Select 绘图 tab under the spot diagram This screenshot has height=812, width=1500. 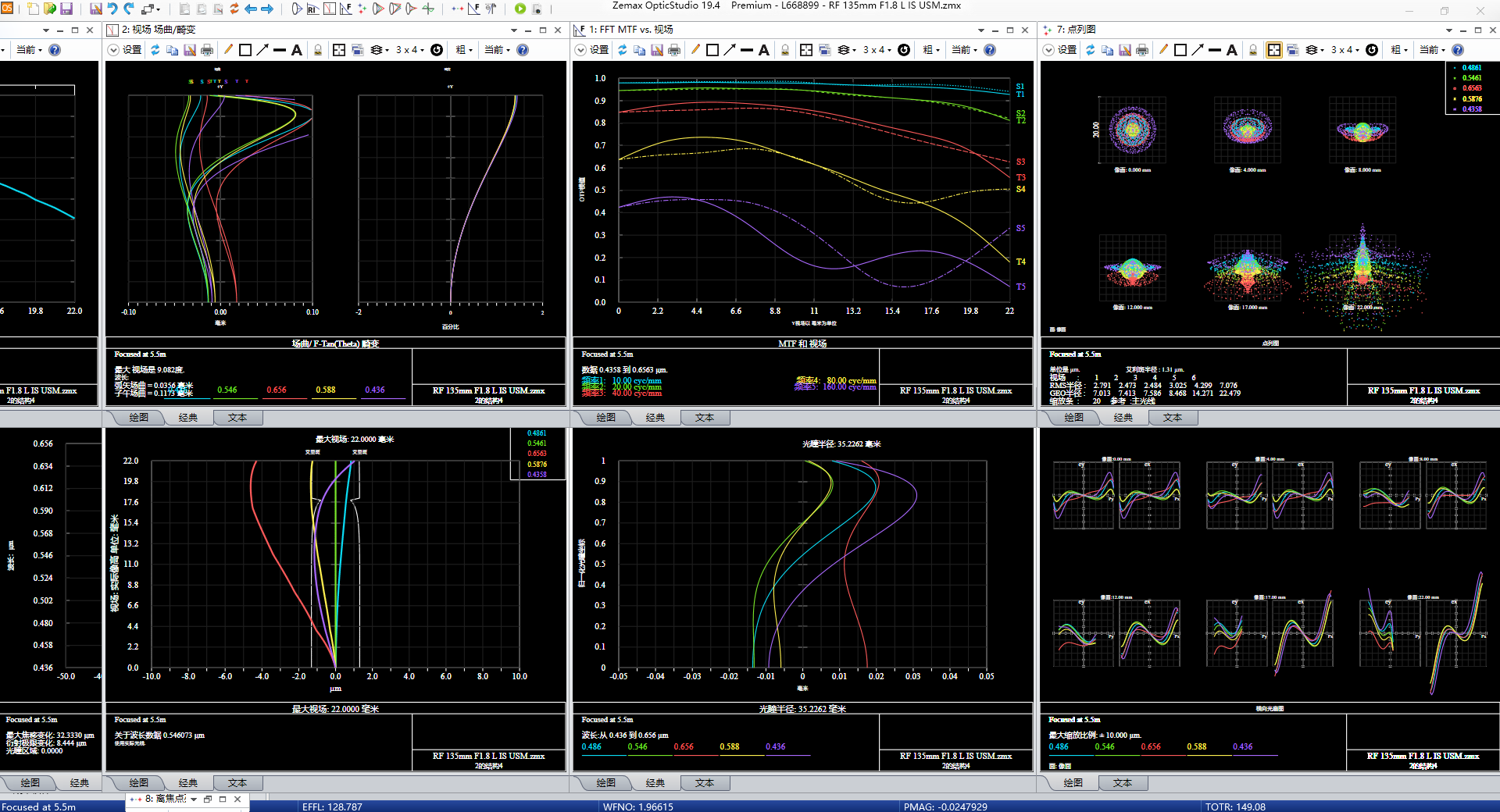click(x=1074, y=418)
